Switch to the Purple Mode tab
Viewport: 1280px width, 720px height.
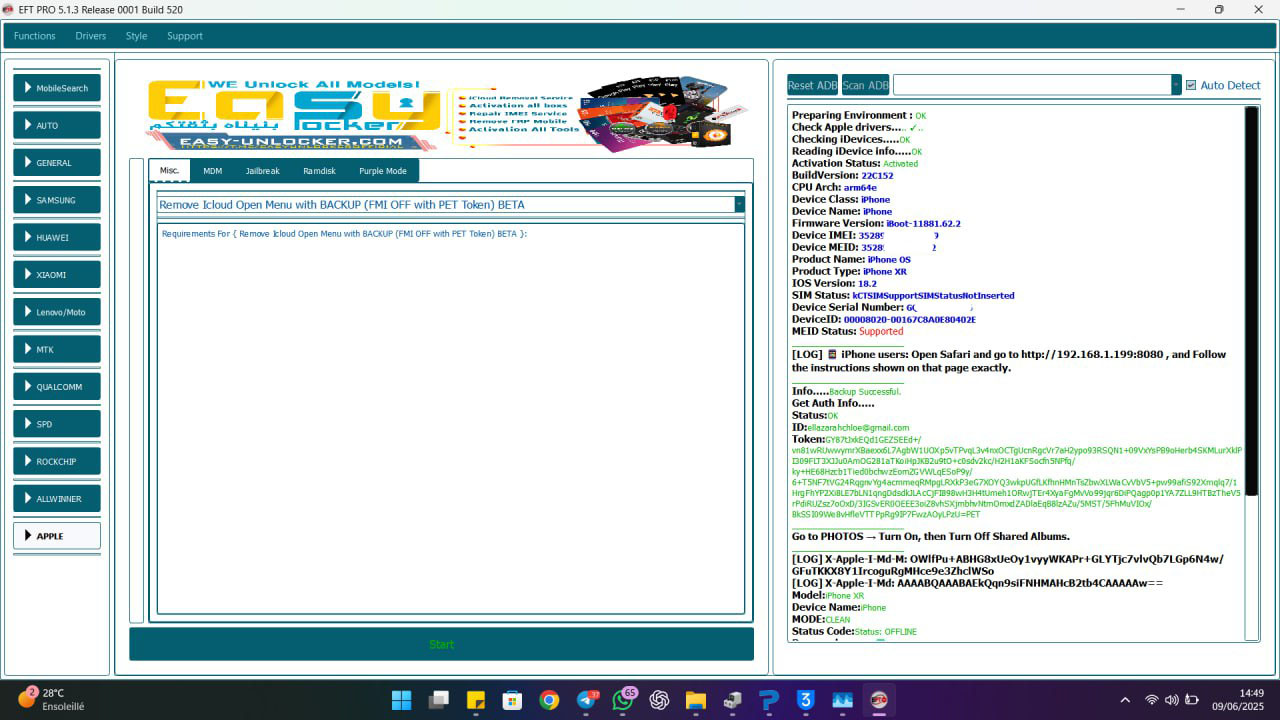[383, 171]
